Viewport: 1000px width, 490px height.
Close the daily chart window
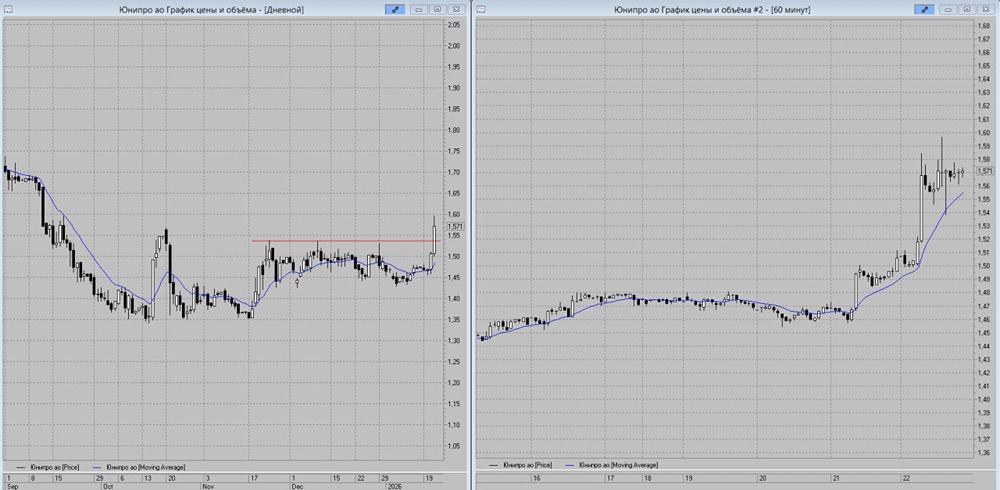(455, 8)
